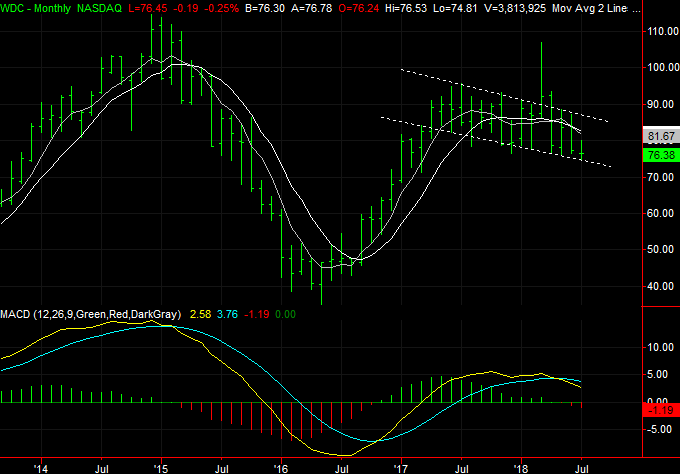Click the green 0.00 zero line value
This screenshot has height=474, width=680.
[285, 314]
